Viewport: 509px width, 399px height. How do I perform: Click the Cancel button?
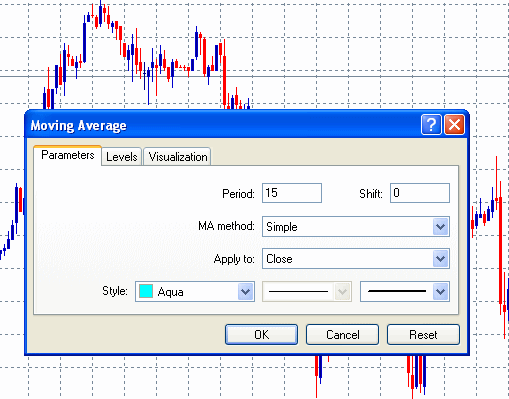pyautogui.click(x=342, y=334)
